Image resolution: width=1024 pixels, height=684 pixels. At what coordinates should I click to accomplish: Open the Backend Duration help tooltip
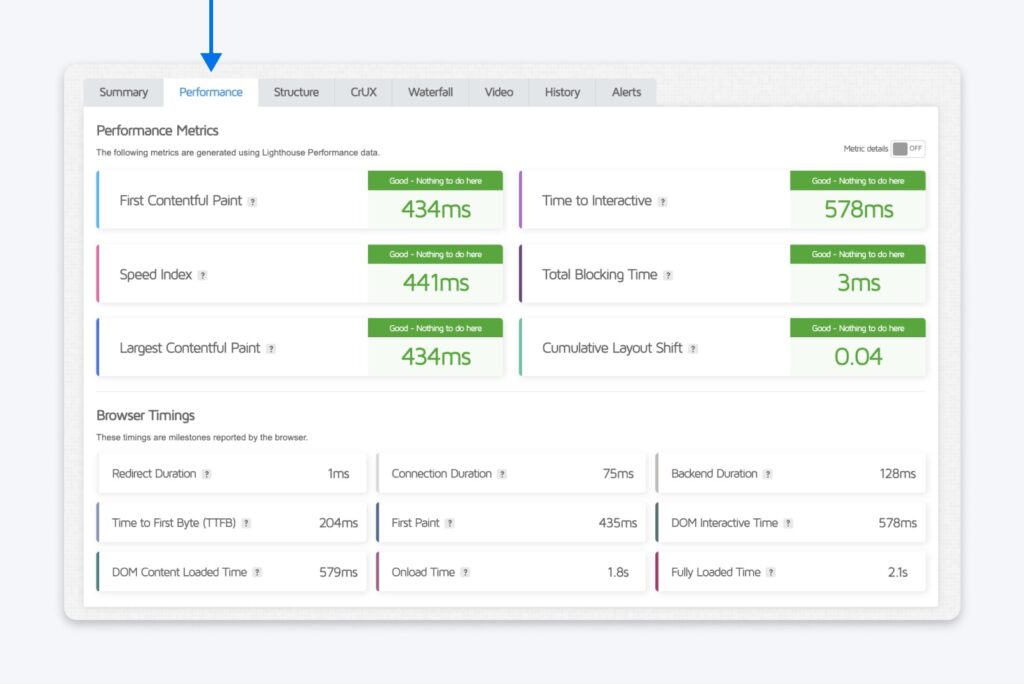click(767, 473)
